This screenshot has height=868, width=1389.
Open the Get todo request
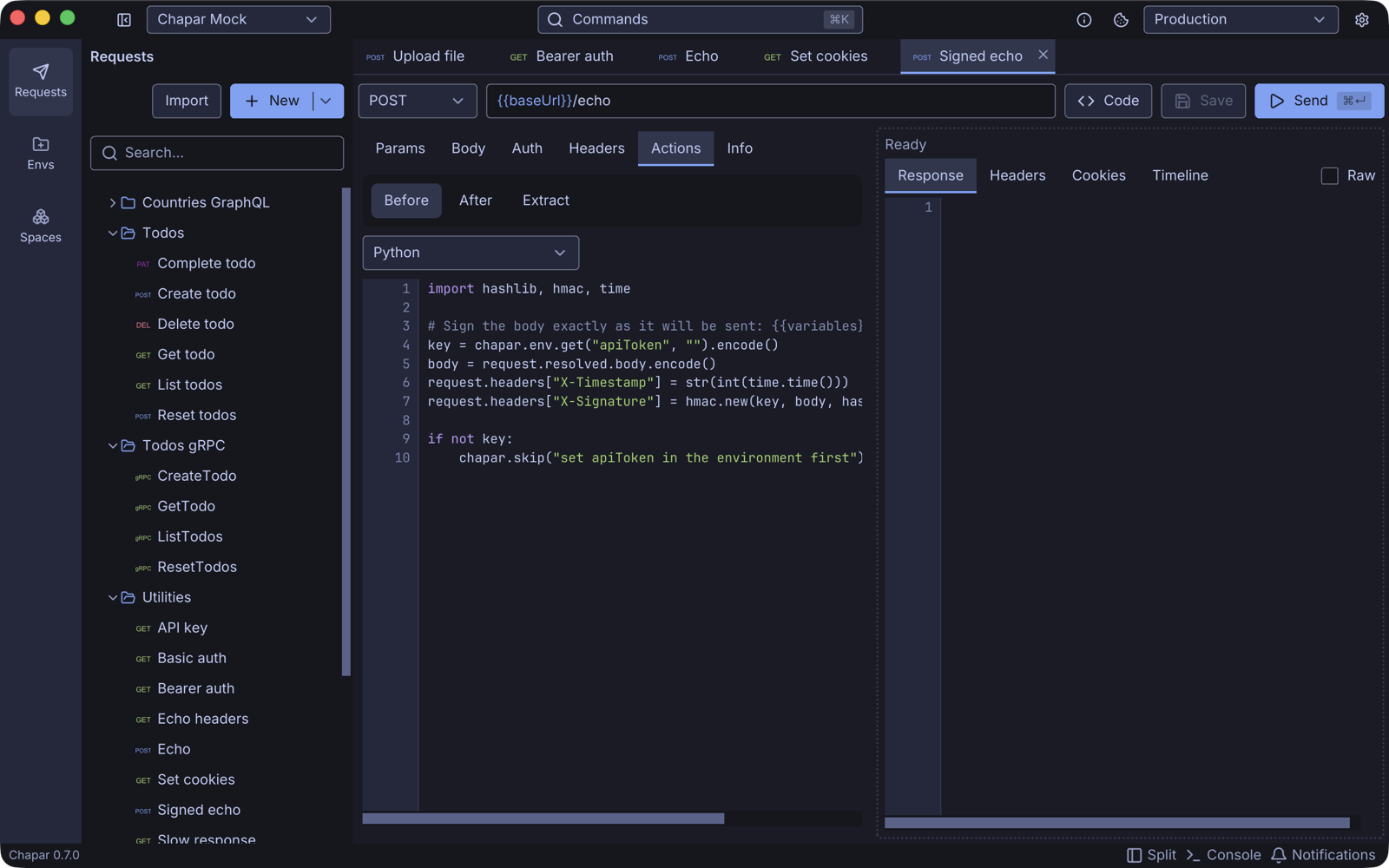(186, 354)
